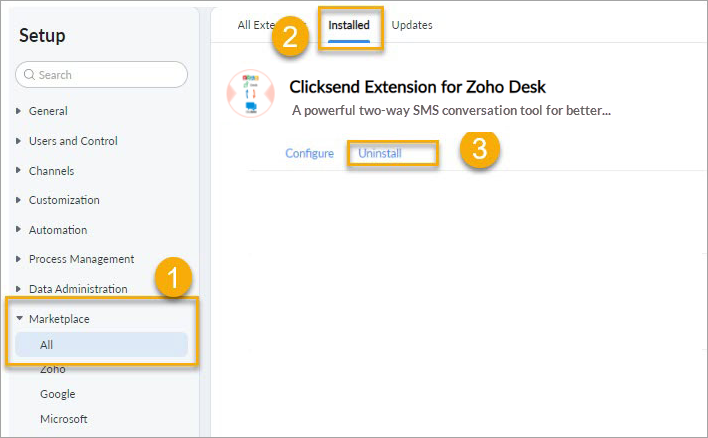This screenshot has width=708, height=438.
Task: Expand the Users and Control arrow
Action: pos(19,141)
